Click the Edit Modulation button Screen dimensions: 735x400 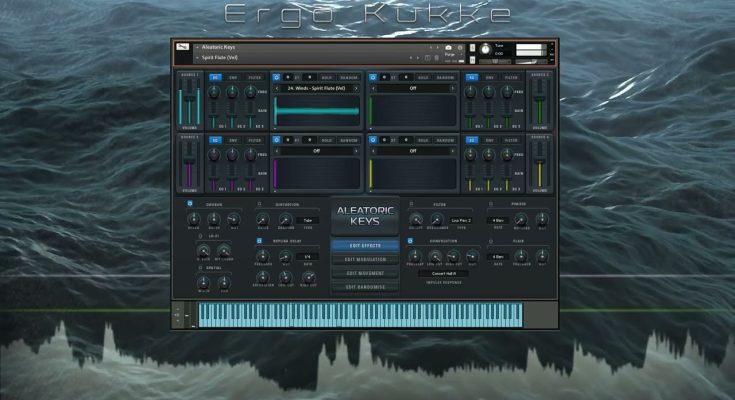pyautogui.click(x=365, y=259)
